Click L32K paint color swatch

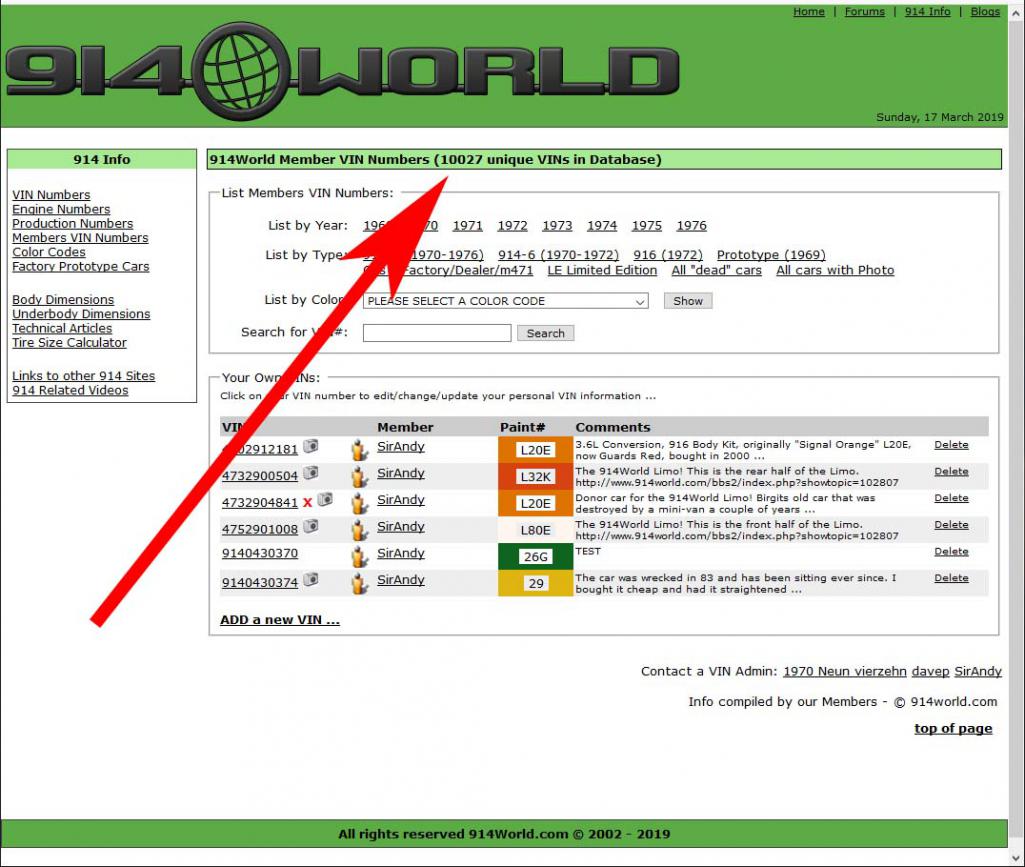[535, 477]
